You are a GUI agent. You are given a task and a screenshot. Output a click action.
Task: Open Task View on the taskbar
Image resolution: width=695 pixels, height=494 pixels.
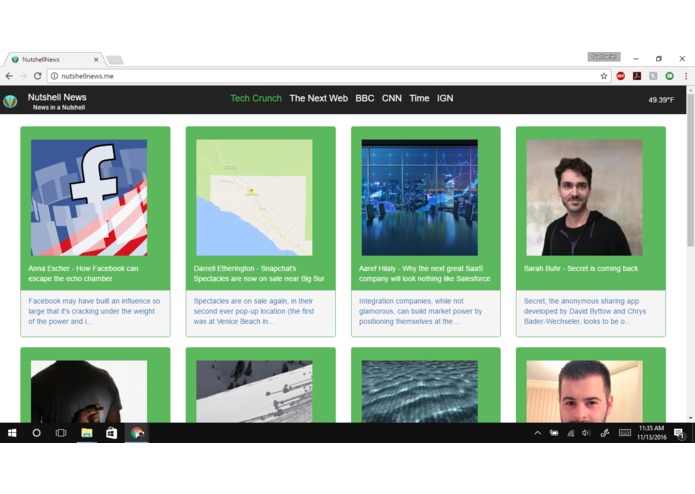pos(61,433)
